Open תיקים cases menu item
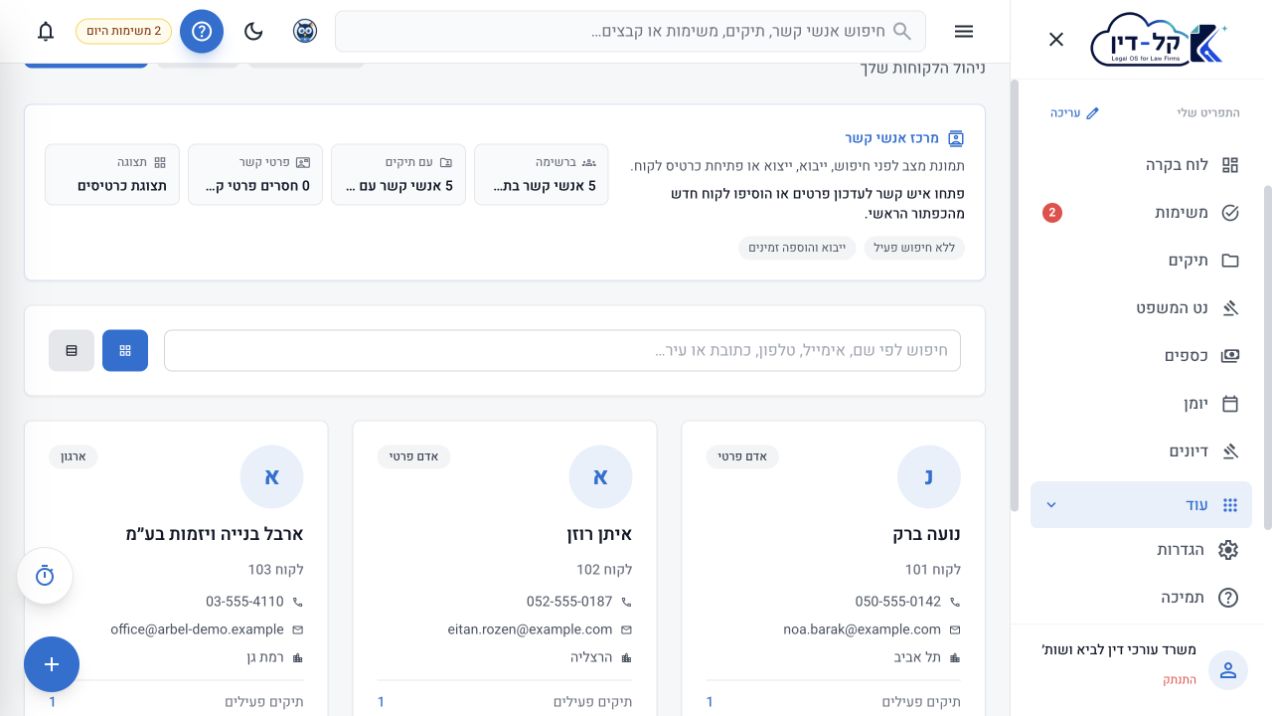1272x716 pixels. [x=1141, y=260]
